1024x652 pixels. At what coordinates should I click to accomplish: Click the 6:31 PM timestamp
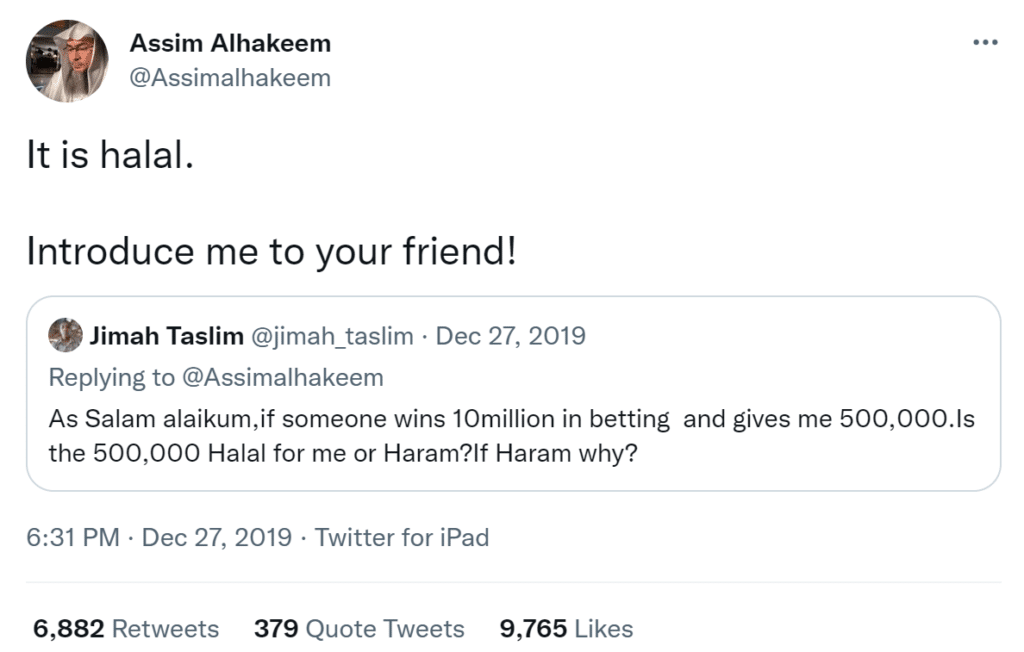[x=73, y=538]
